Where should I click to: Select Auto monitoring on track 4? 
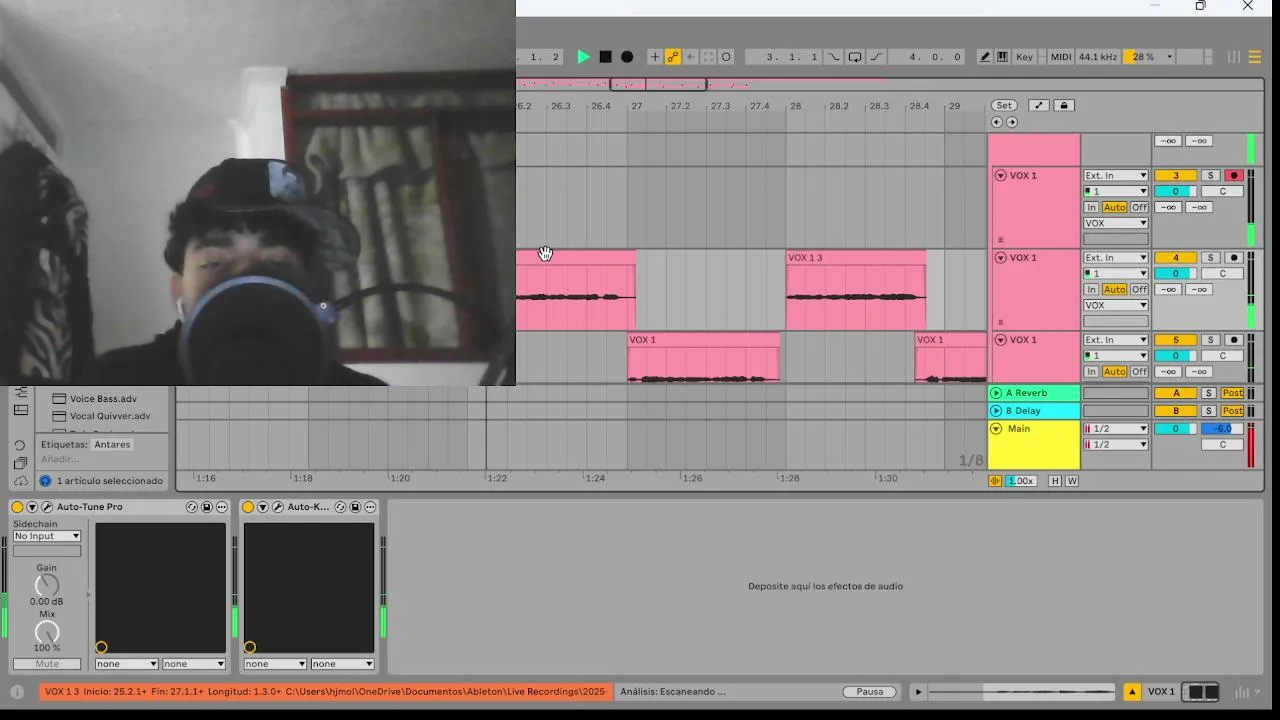pyautogui.click(x=1115, y=289)
